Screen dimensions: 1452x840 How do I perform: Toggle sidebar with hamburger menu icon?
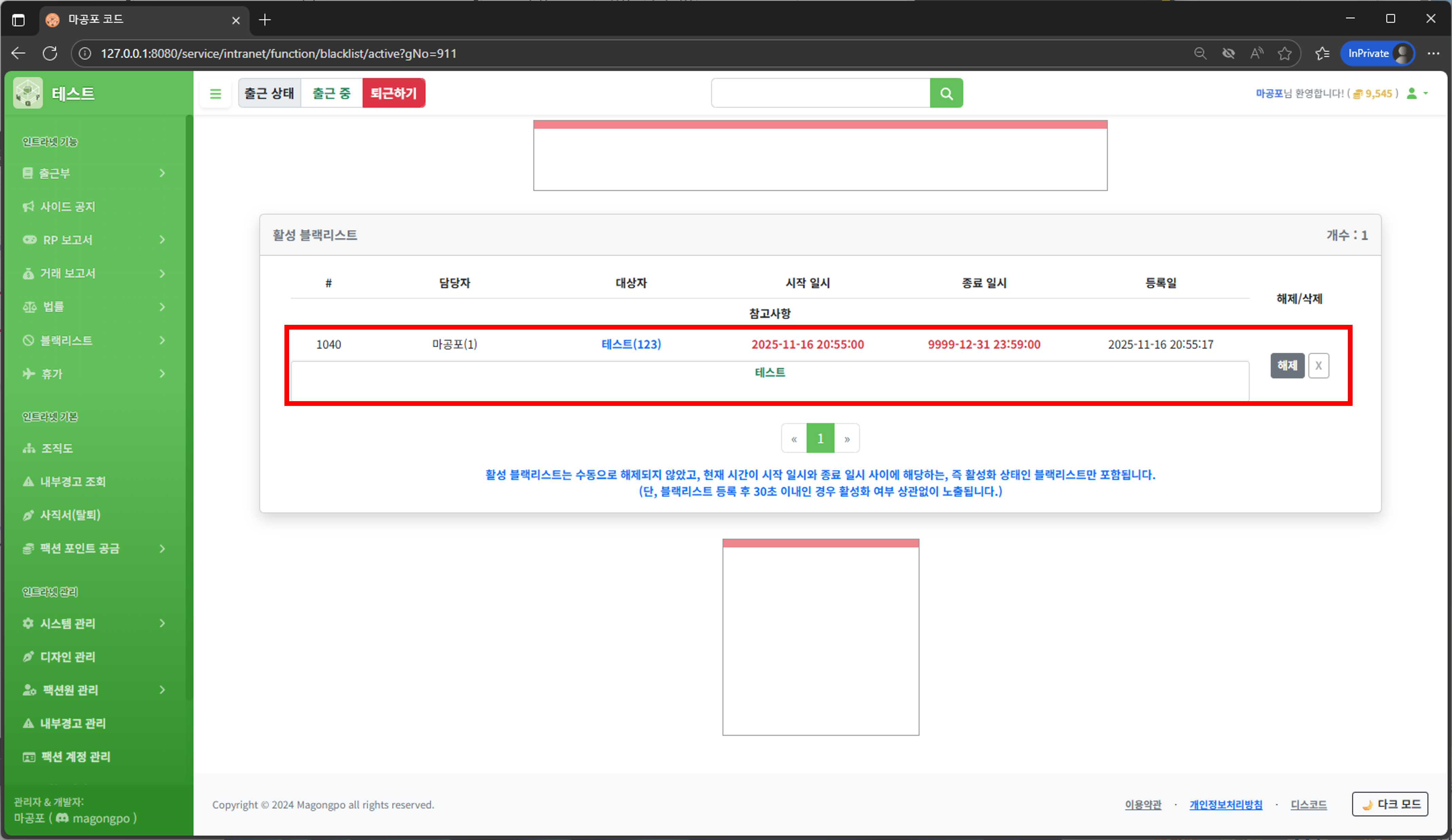(x=216, y=93)
